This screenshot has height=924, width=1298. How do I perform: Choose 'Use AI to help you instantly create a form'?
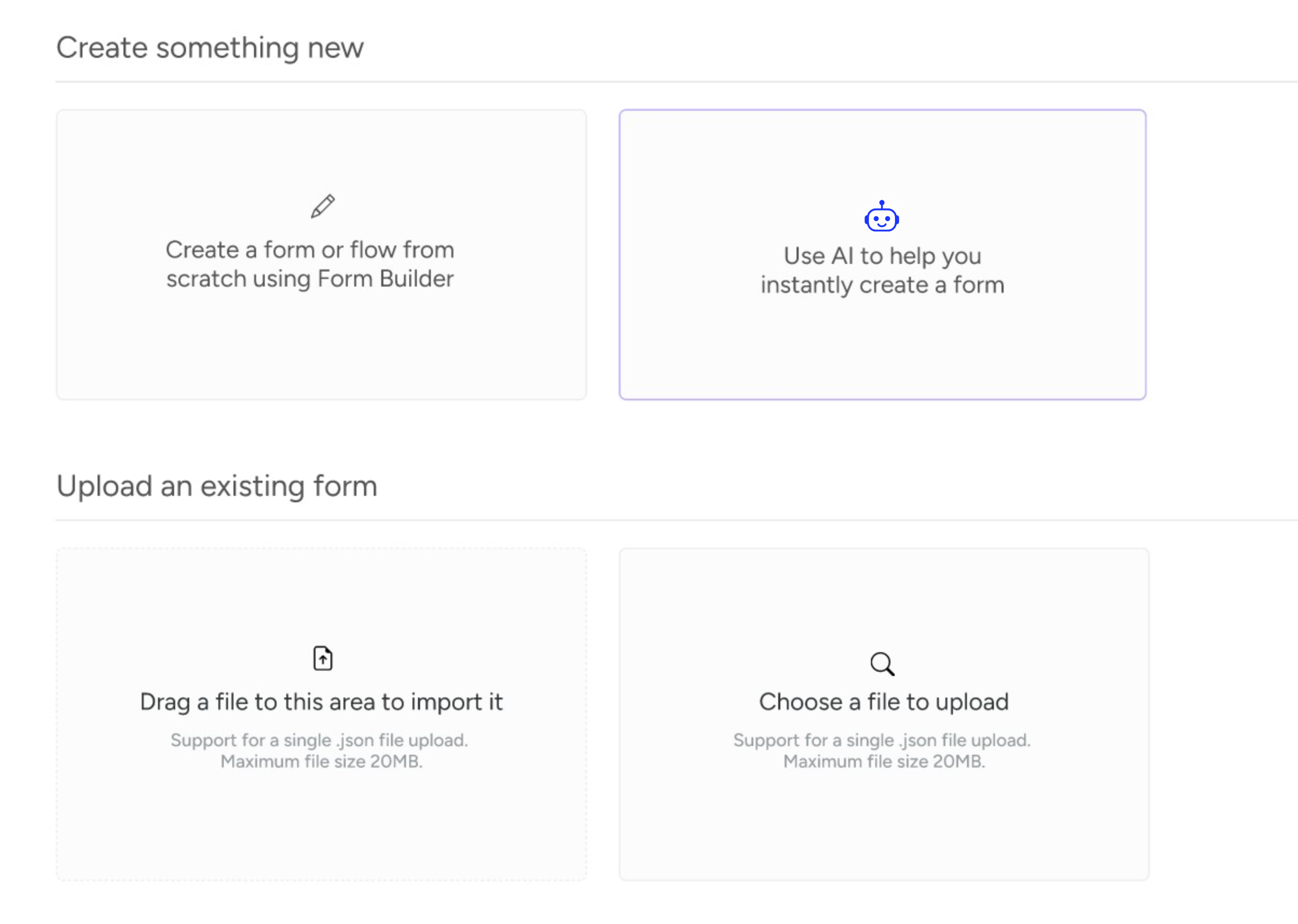(882, 270)
